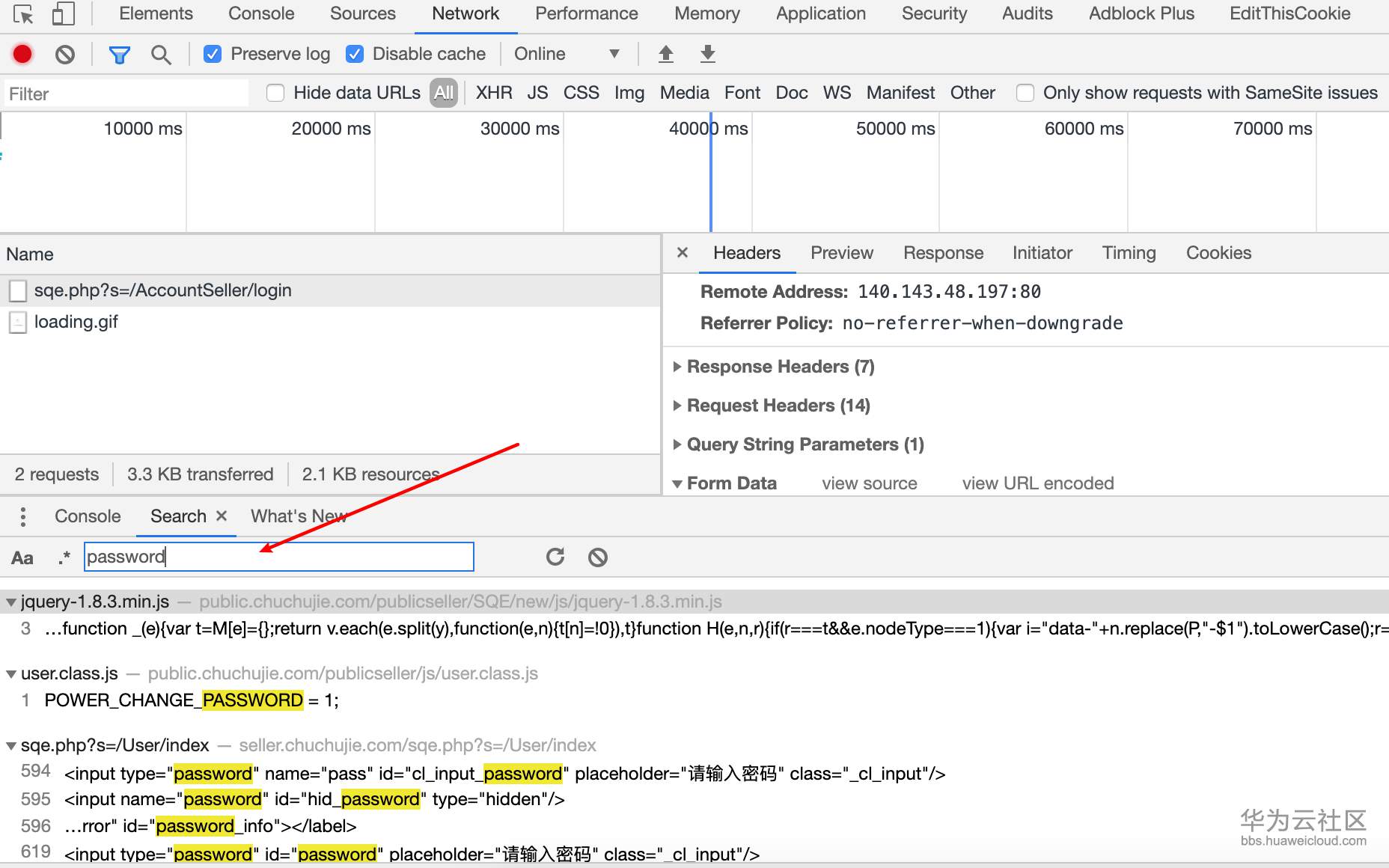Switch to the Sources panel
This screenshot has height=868, width=1389.
363,13
